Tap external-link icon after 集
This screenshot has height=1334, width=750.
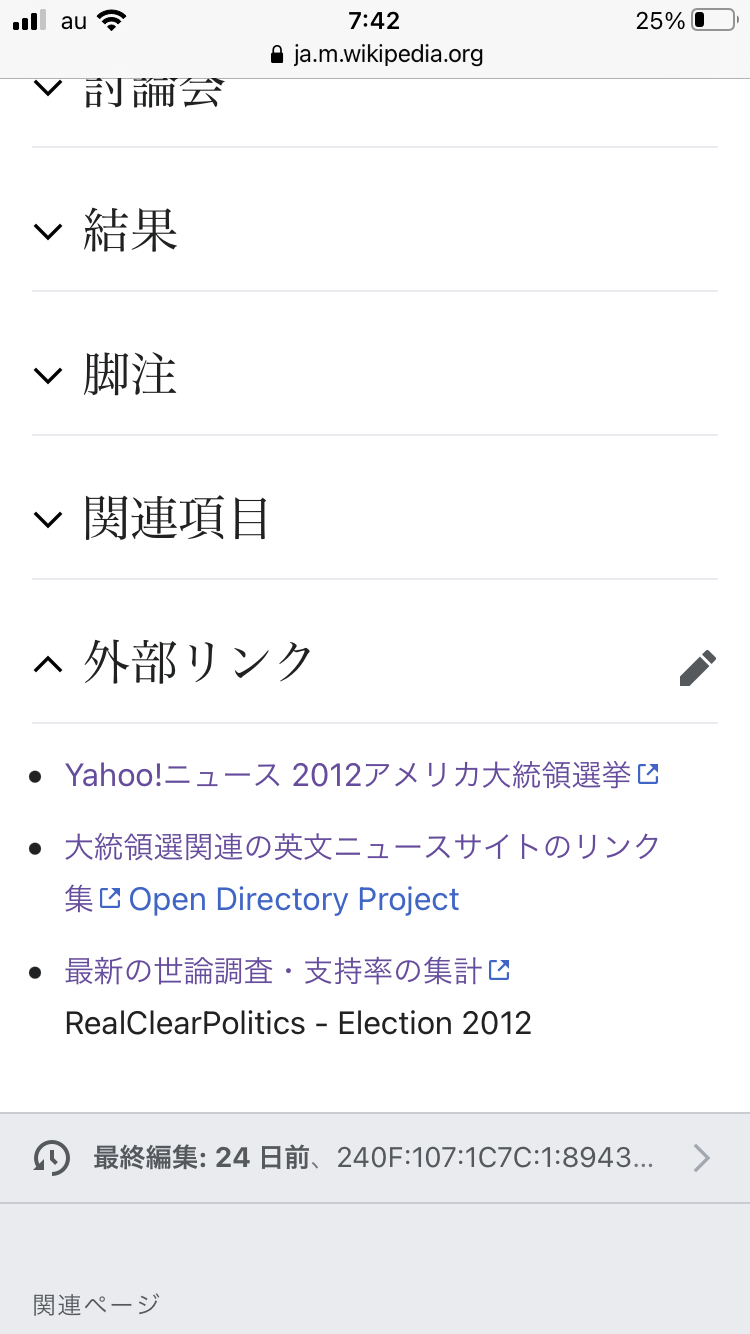(109, 898)
